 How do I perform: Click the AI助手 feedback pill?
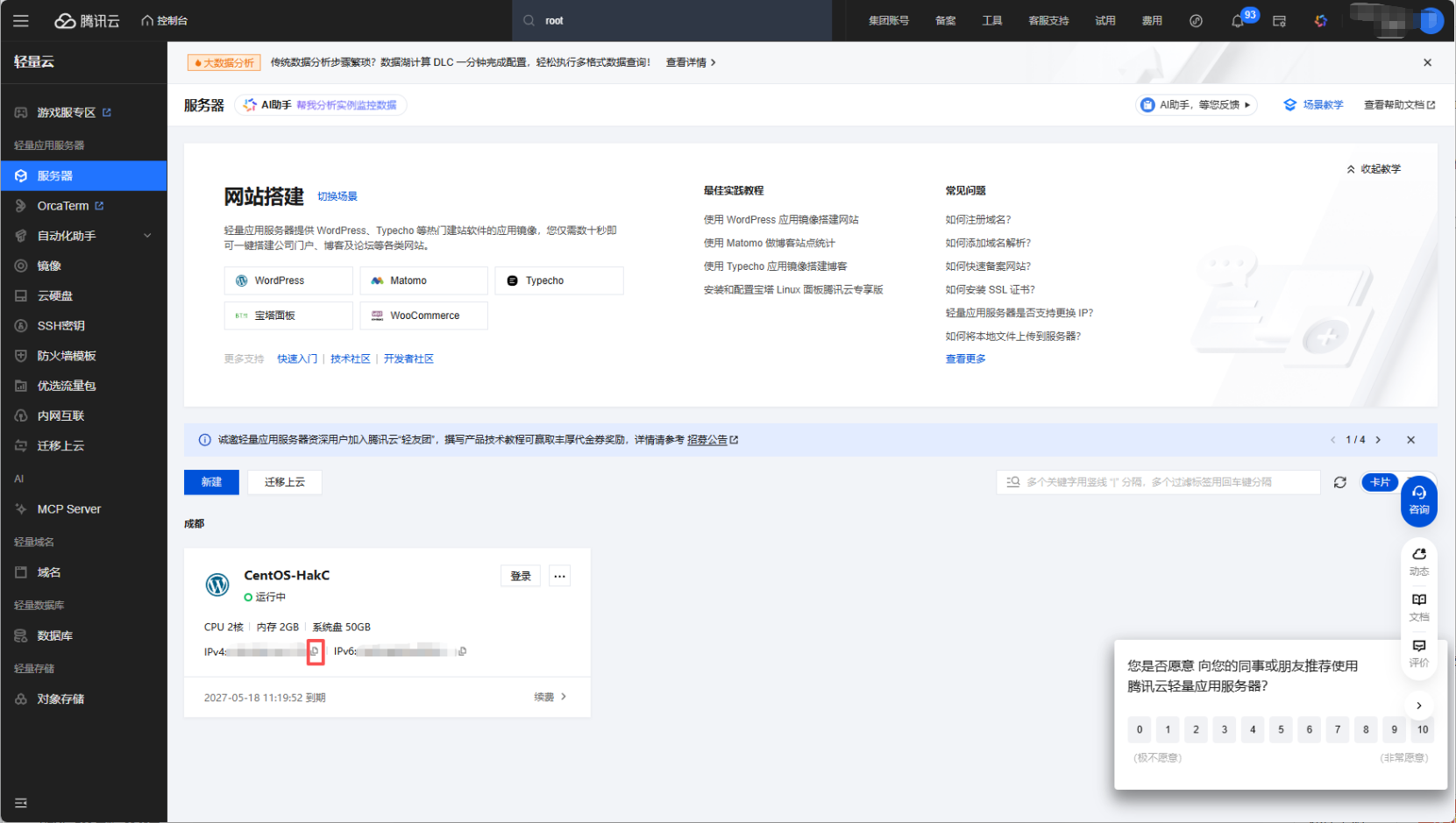pyautogui.click(x=1197, y=105)
